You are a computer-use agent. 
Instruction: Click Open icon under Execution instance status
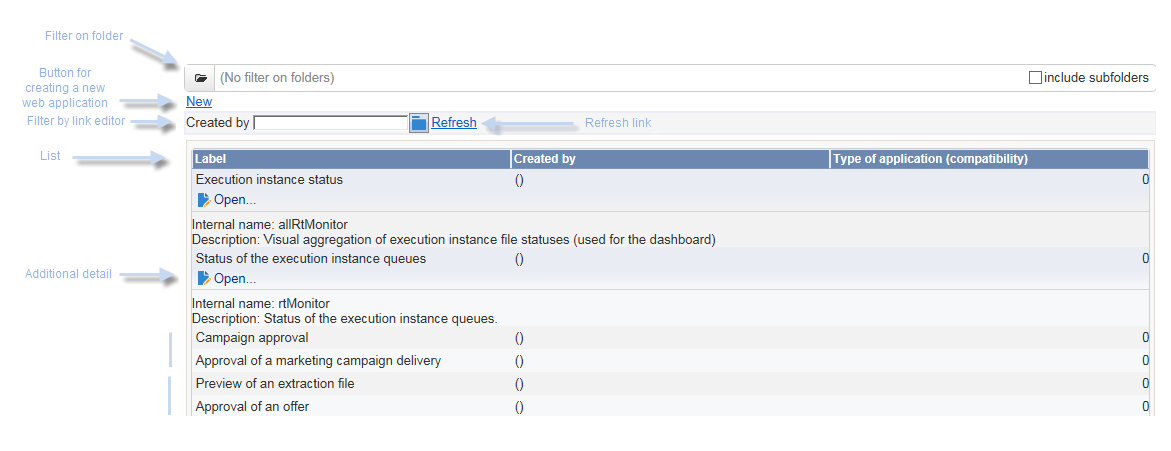[204, 200]
